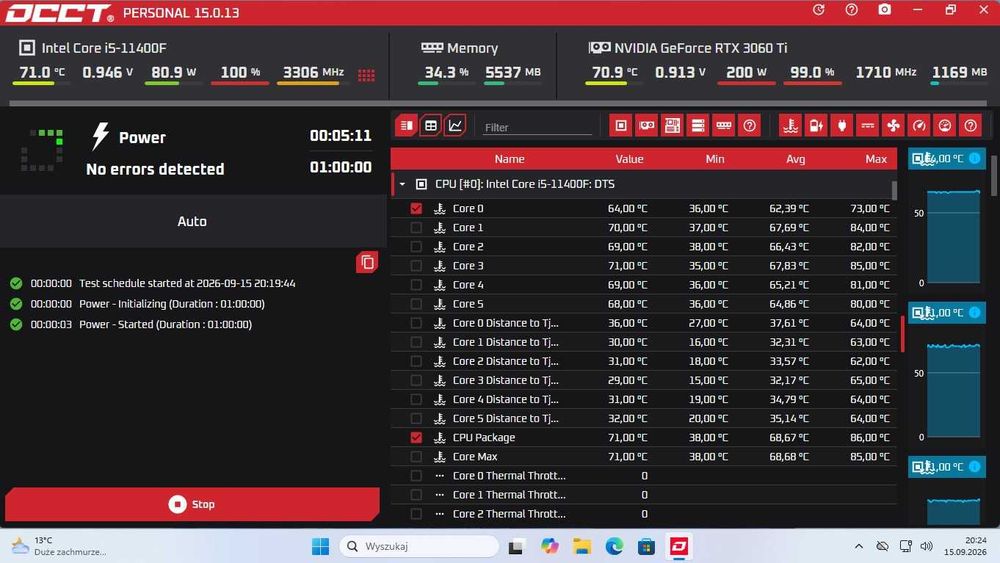Filter sensors by clock speed gauge icon

pyautogui.click(x=919, y=126)
